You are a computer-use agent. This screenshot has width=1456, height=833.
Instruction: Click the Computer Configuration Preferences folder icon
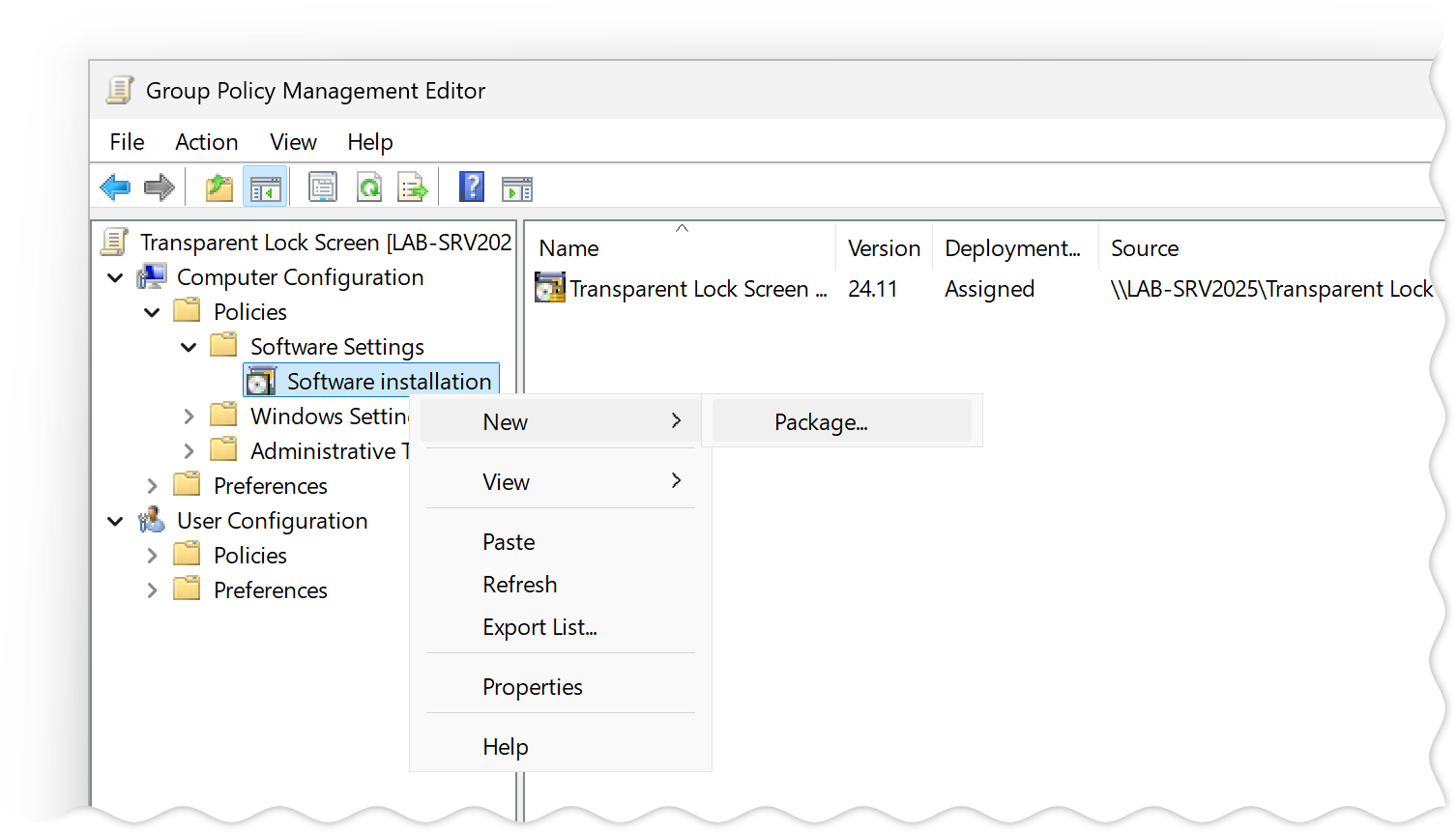(188, 484)
